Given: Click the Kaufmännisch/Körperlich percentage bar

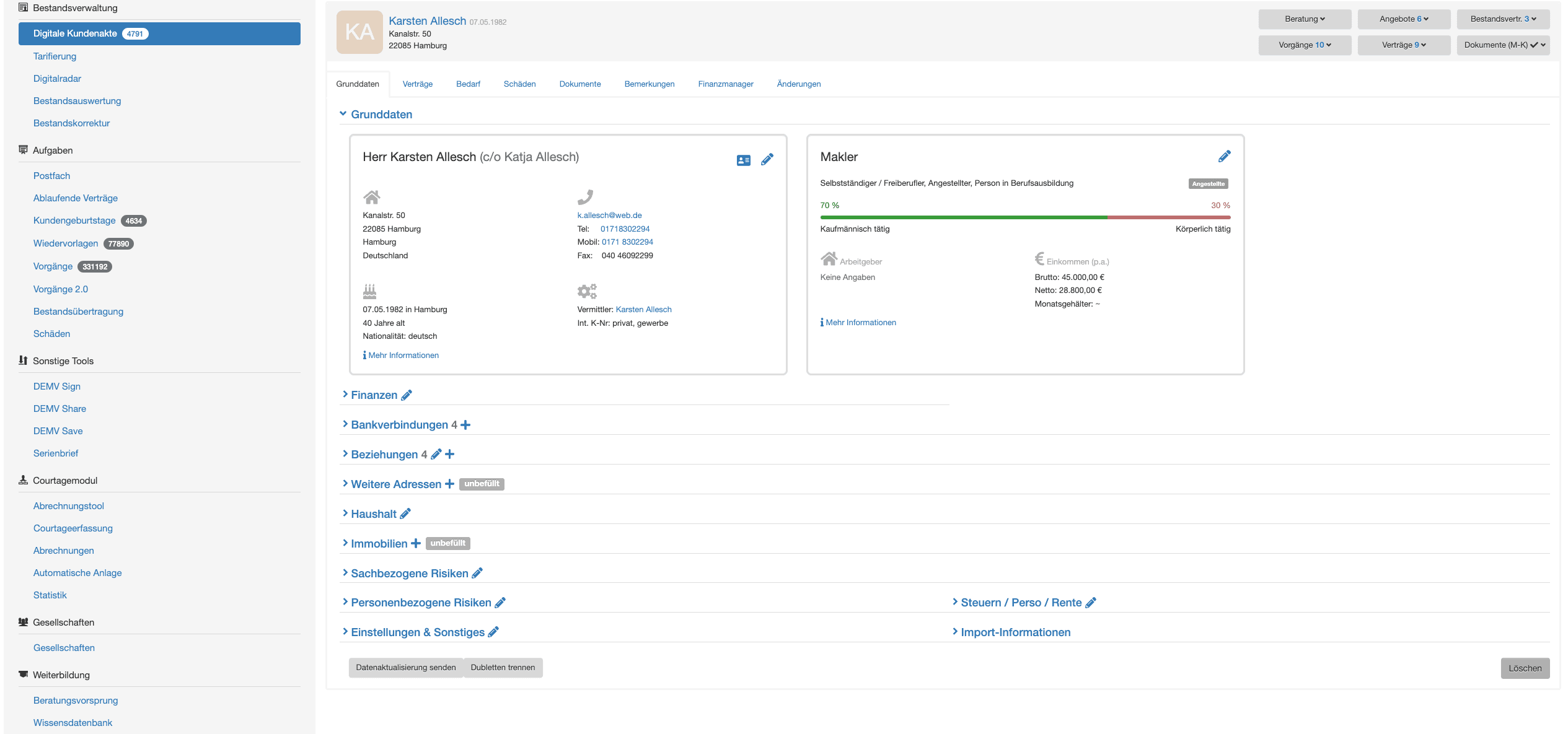Looking at the screenshot, I should click(x=1024, y=217).
